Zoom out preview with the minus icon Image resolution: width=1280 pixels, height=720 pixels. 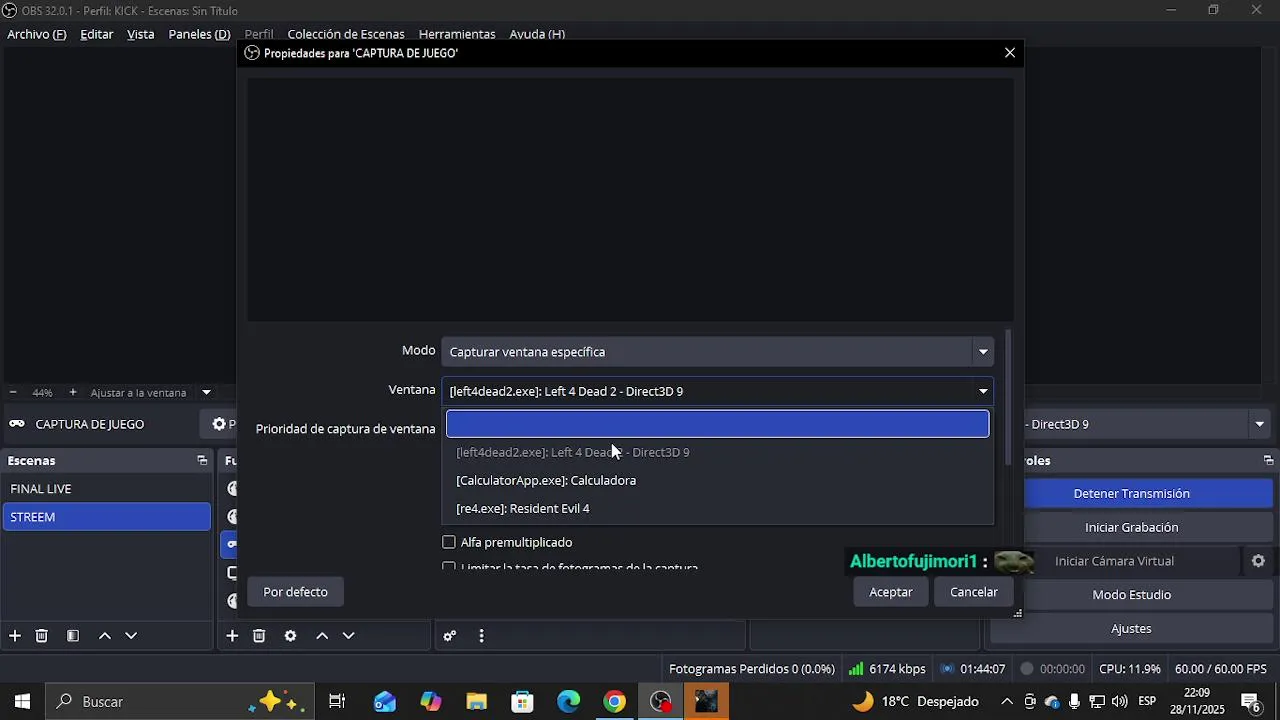(x=13, y=393)
